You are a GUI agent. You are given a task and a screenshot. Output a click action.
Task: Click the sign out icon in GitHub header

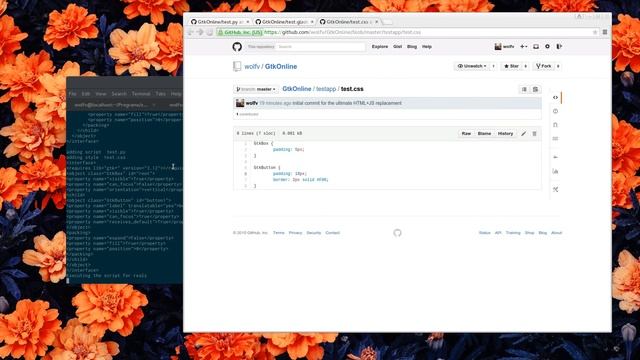click(559, 47)
